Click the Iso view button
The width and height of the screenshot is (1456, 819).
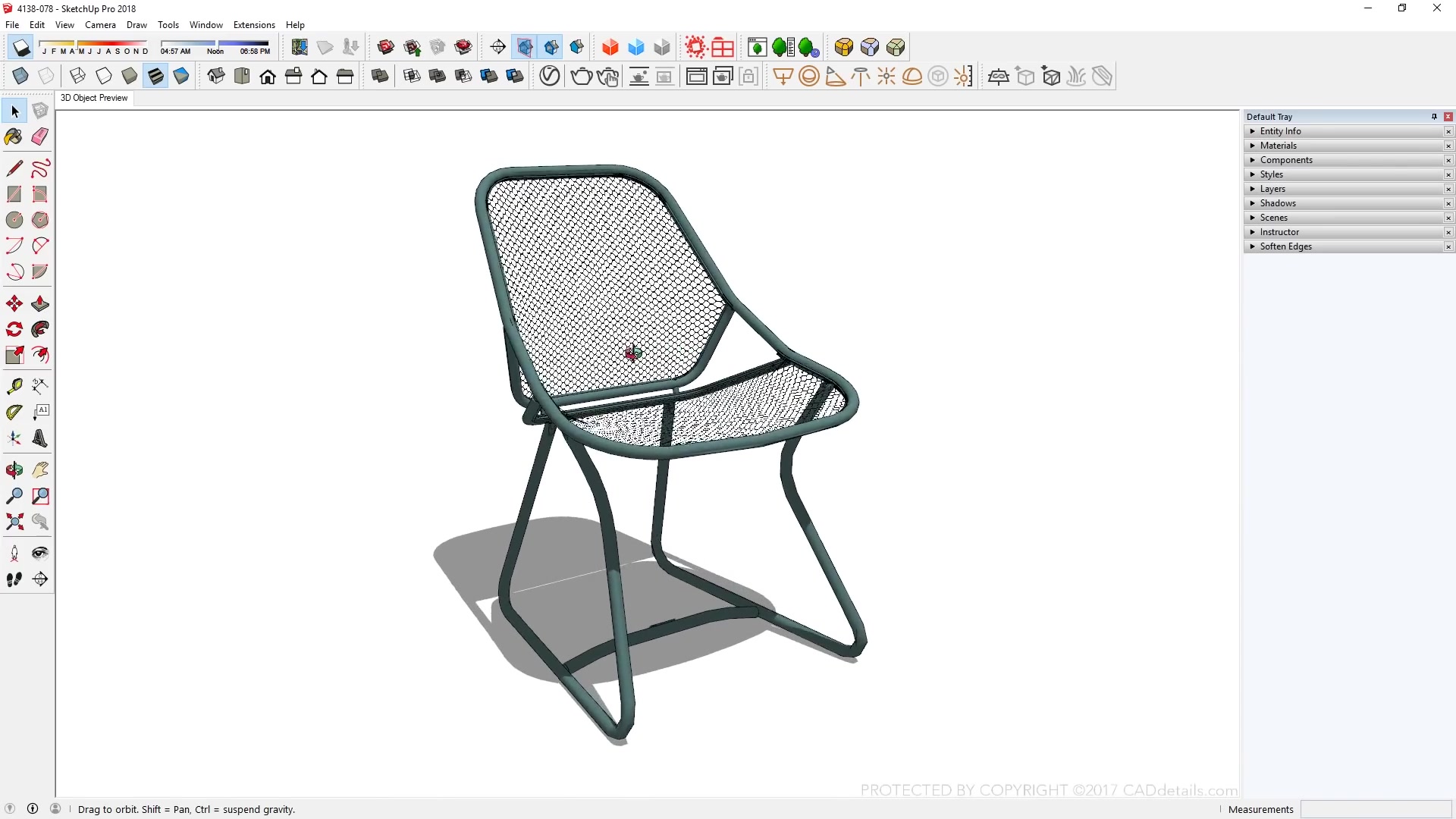[x=216, y=76]
